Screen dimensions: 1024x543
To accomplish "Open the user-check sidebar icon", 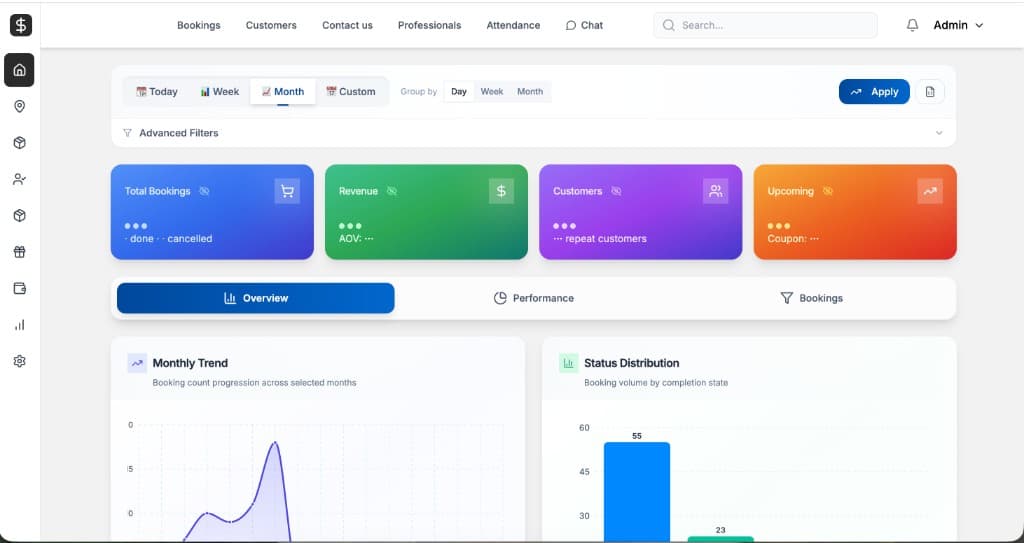I will (x=20, y=179).
